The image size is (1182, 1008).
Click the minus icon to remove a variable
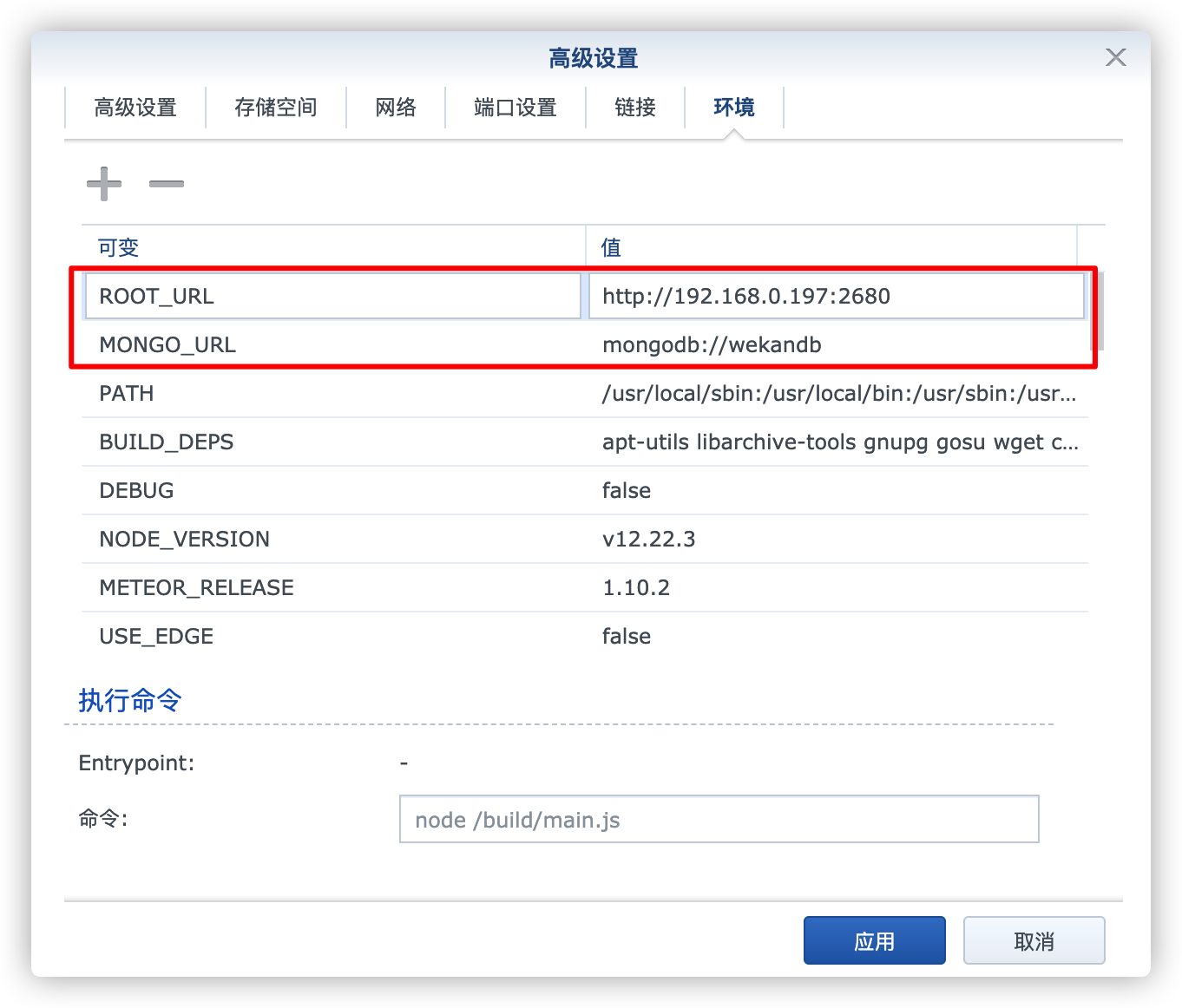167,183
